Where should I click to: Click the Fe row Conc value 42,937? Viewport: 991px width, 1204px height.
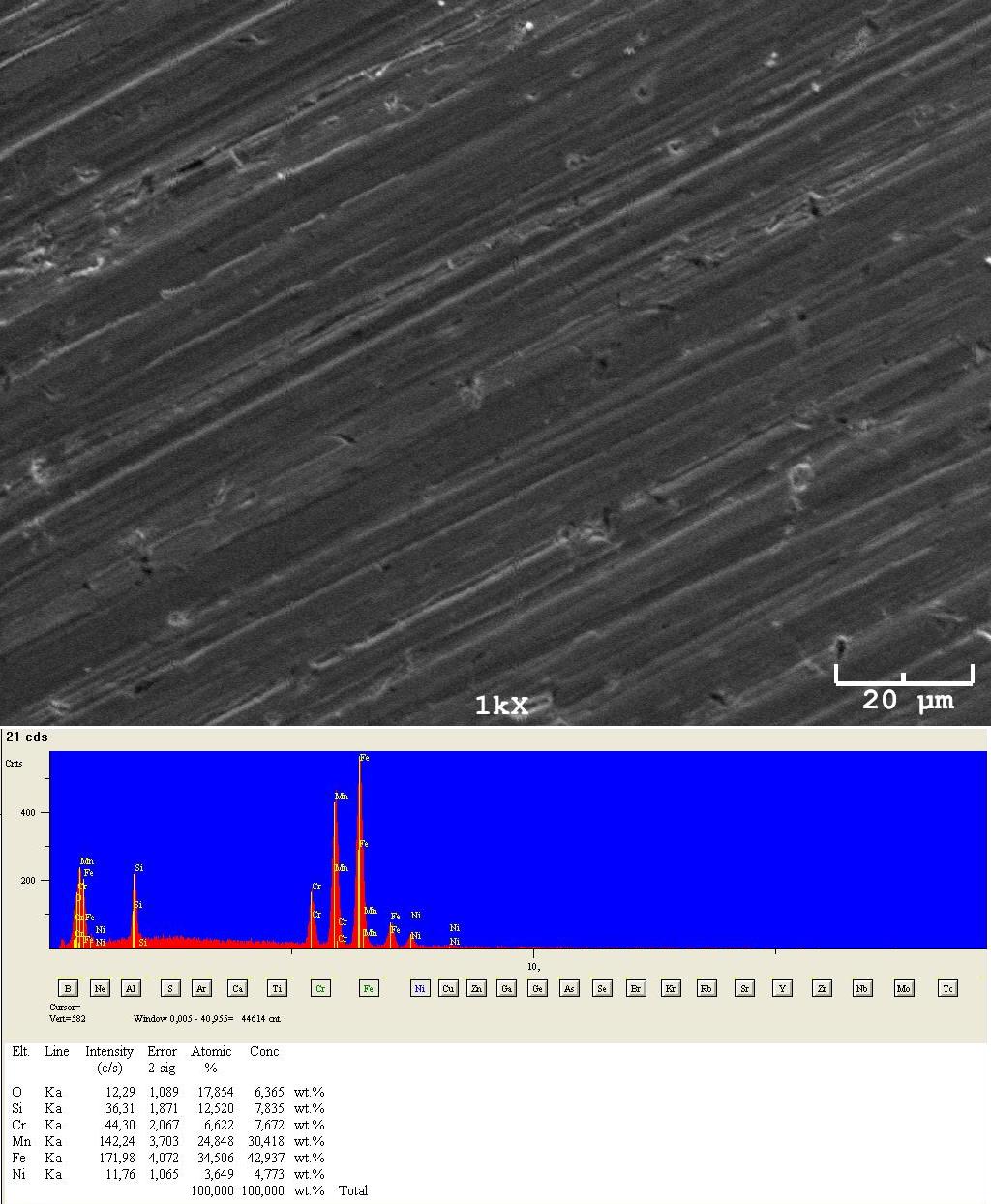coord(266,1158)
